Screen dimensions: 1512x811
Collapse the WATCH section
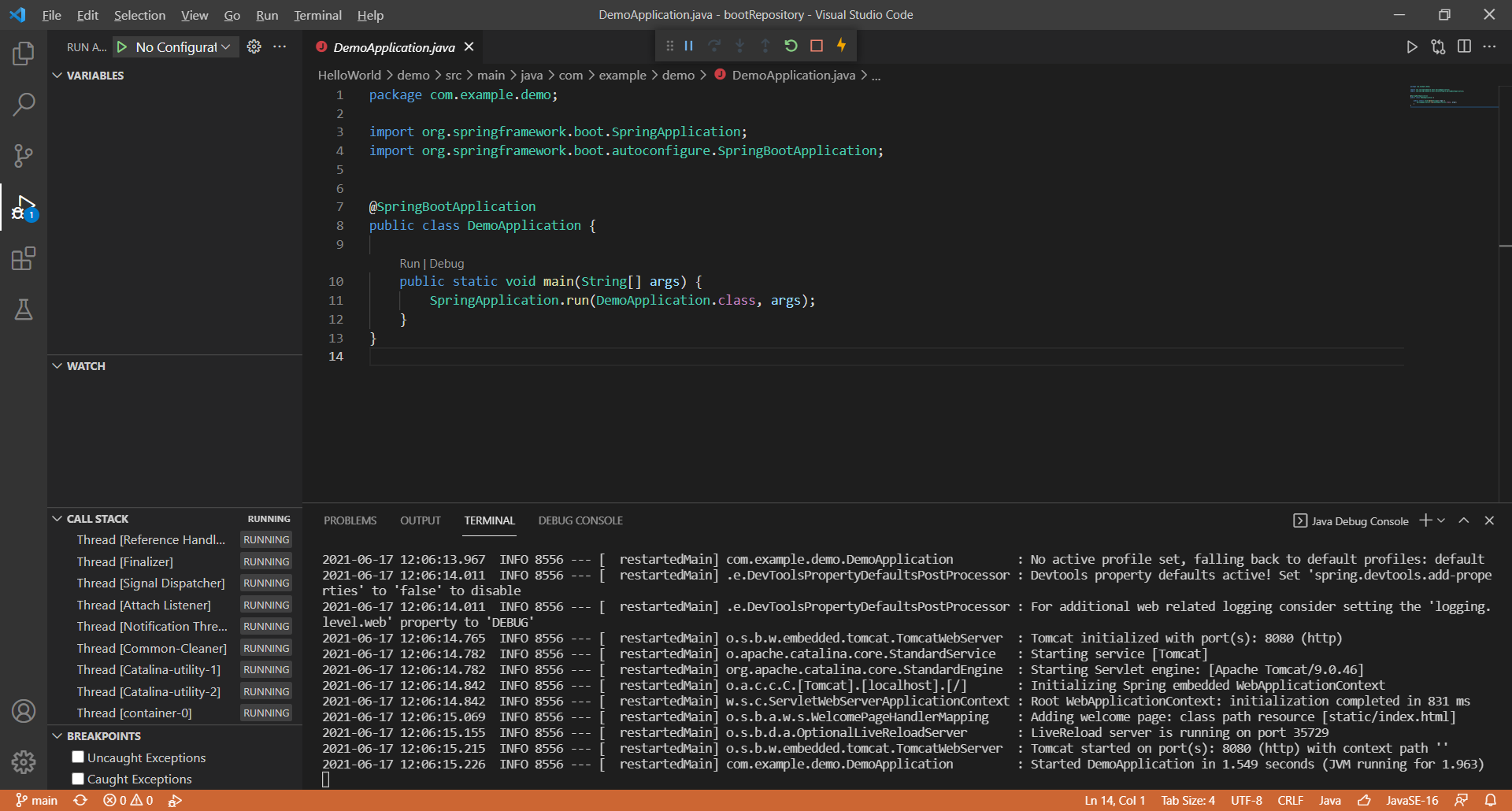click(x=57, y=366)
